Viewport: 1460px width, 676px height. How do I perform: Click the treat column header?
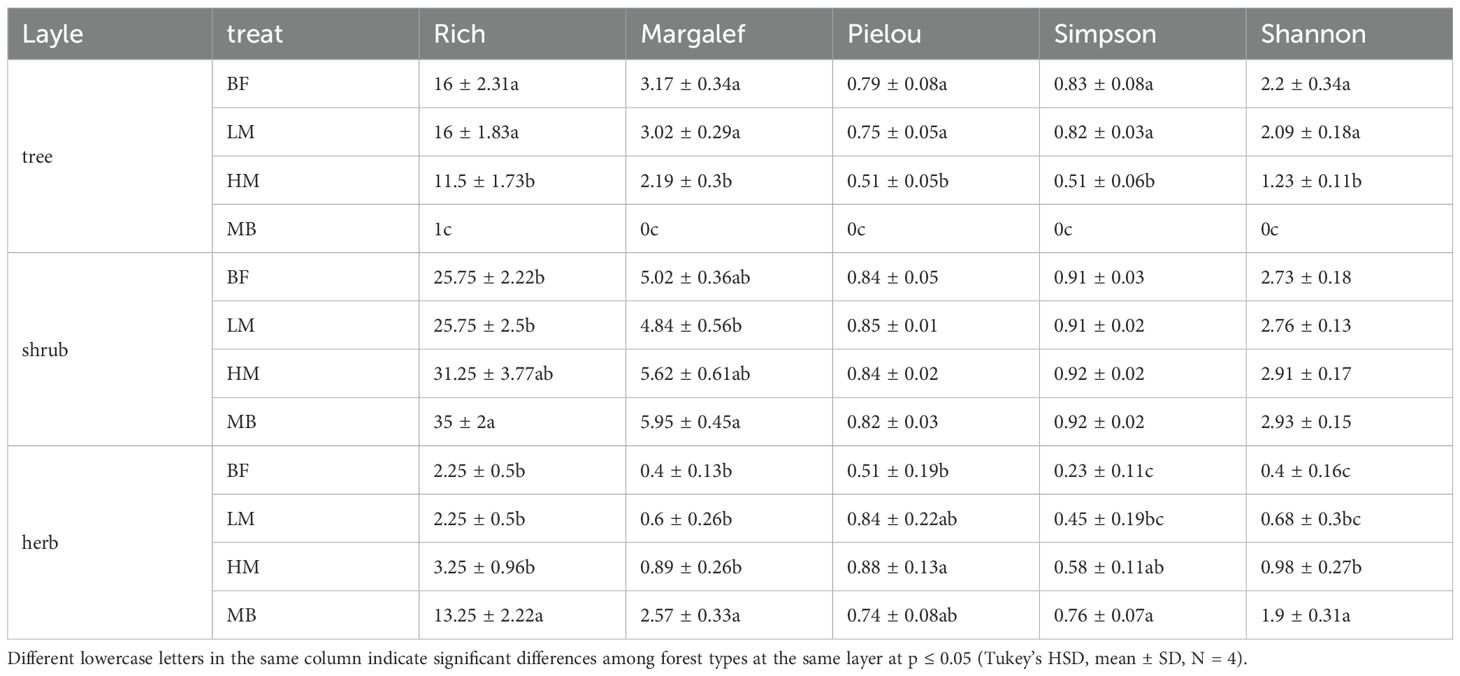tap(255, 34)
